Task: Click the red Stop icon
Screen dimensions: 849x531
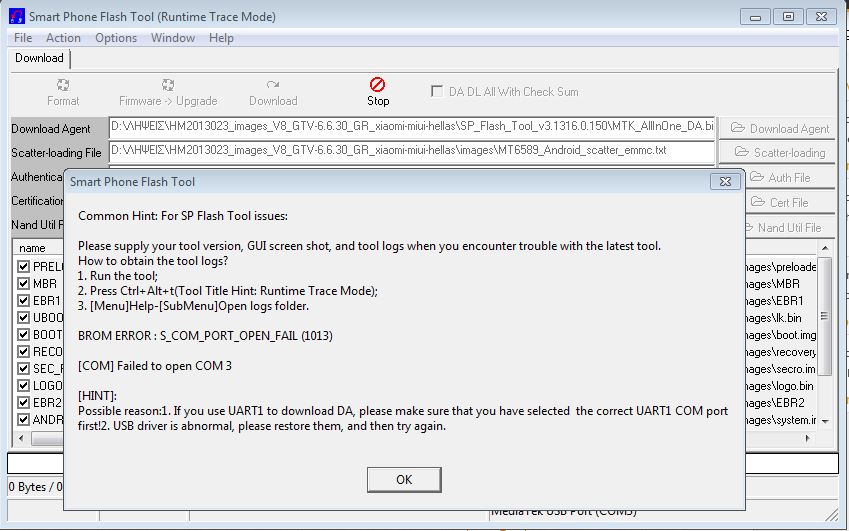Action: coord(377,84)
